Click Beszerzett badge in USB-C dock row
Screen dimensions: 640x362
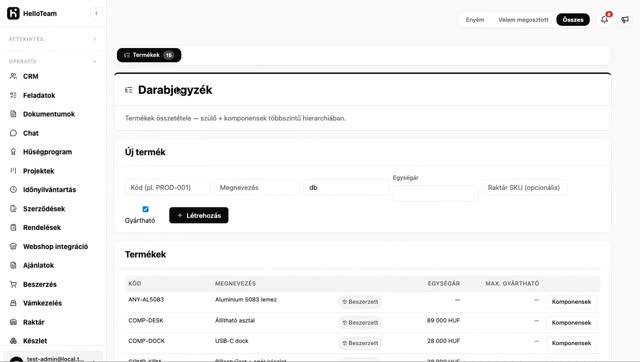pyautogui.click(x=360, y=343)
